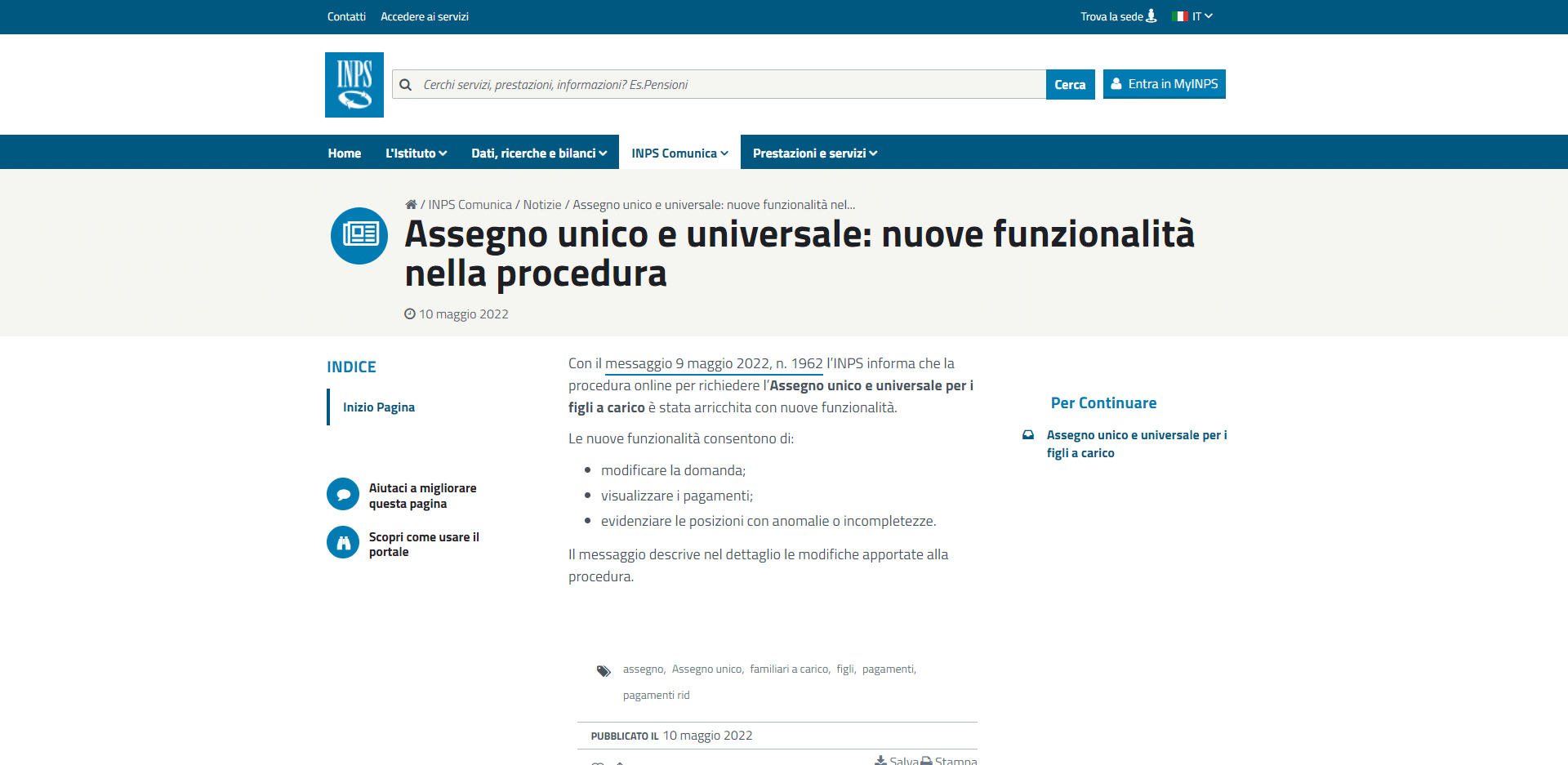The width and height of the screenshot is (1568, 765).
Task: Click the 'familiari a carico' tag
Action: [x=790, y=669]
